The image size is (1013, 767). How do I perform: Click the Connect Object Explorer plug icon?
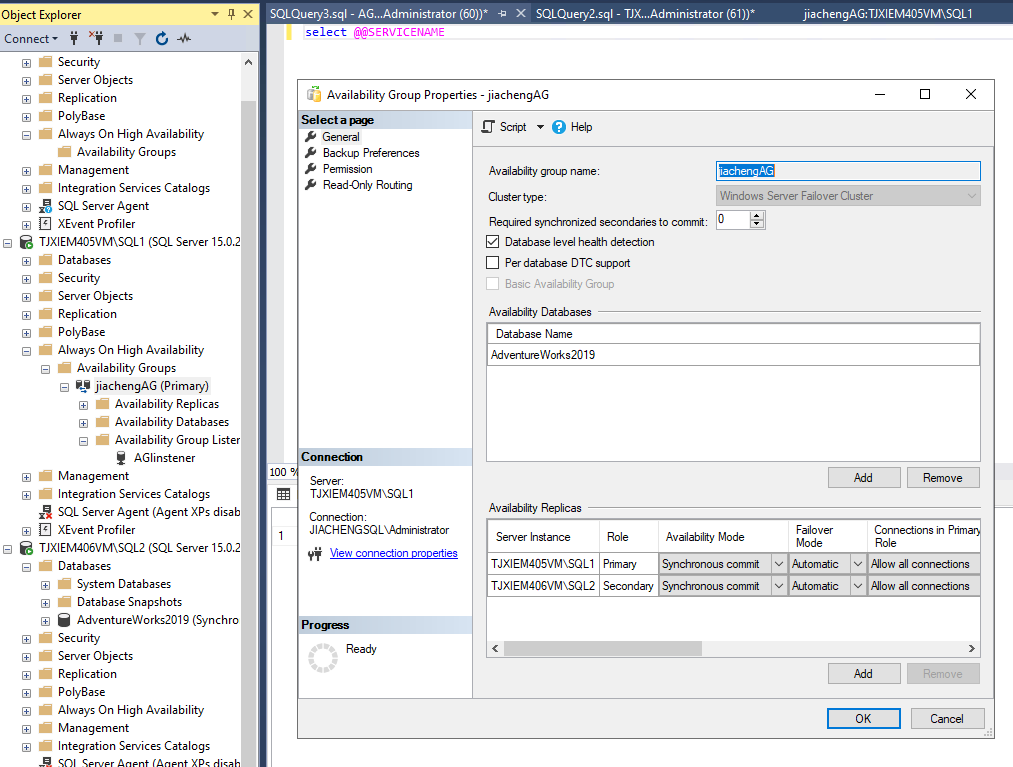(76, 39)
